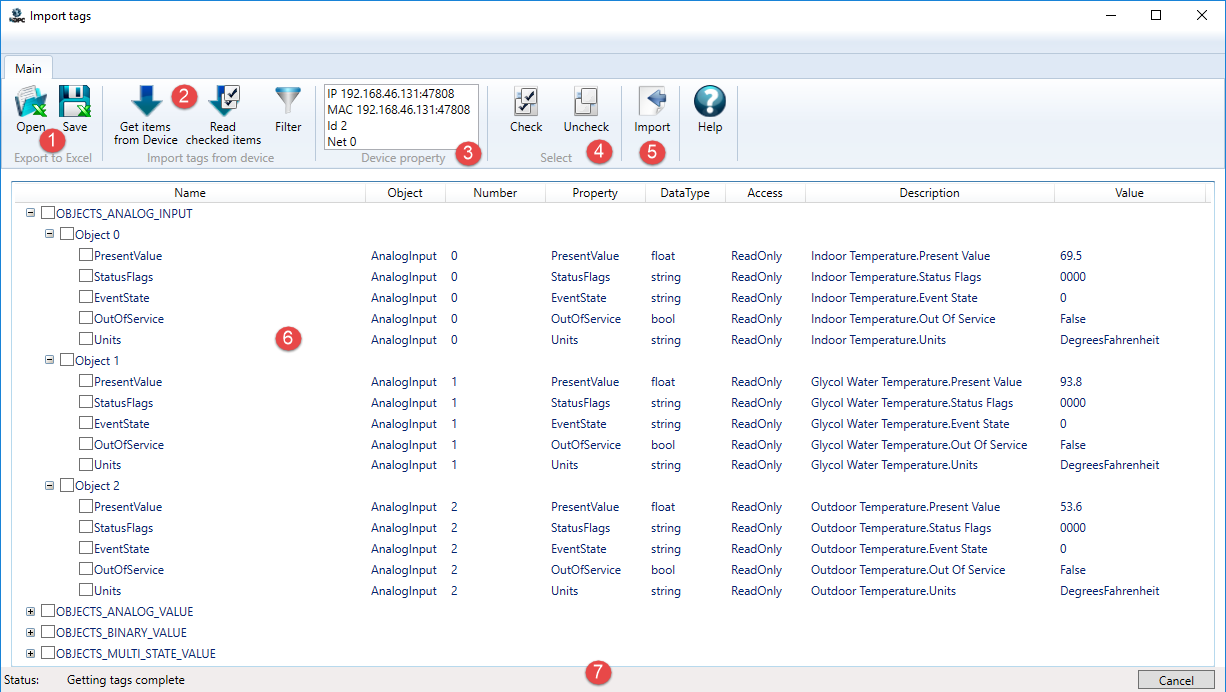Check EventState under Object 1

86,423
